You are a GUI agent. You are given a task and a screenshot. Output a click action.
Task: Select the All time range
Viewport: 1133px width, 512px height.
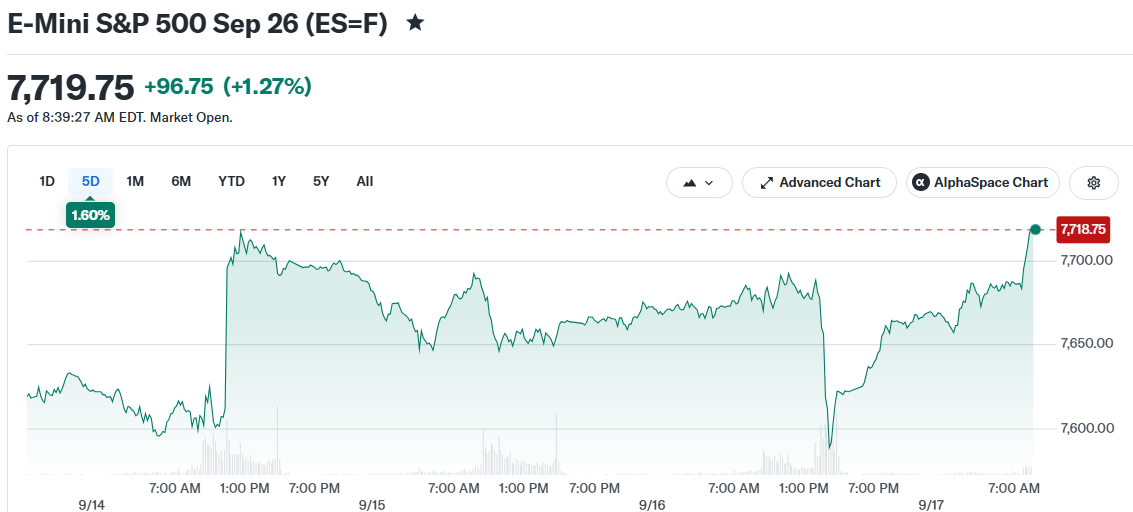tap(365, 181)
